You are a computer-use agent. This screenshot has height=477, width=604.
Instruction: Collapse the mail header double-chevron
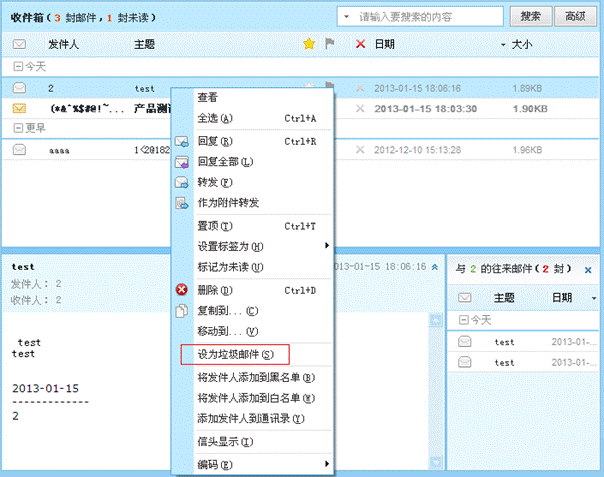[434, 268]
